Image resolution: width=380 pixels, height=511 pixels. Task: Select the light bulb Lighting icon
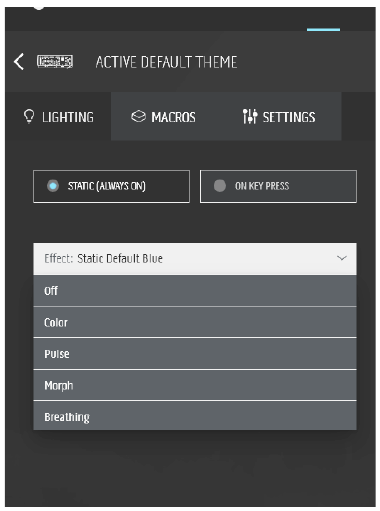pos(29,117)
